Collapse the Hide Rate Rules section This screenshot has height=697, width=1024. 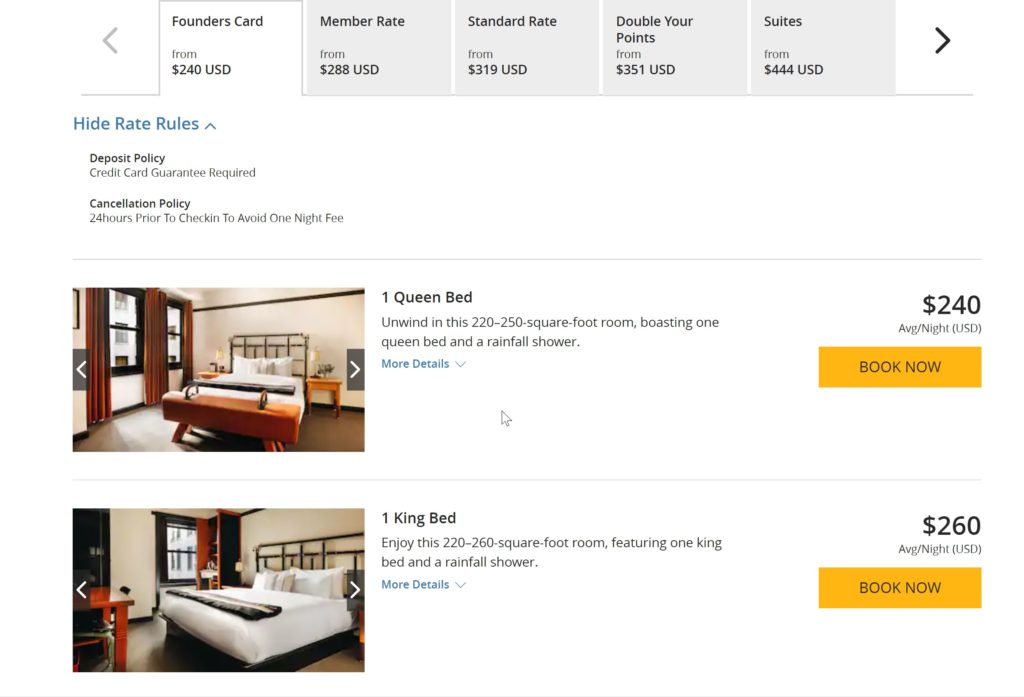(144, 124)
